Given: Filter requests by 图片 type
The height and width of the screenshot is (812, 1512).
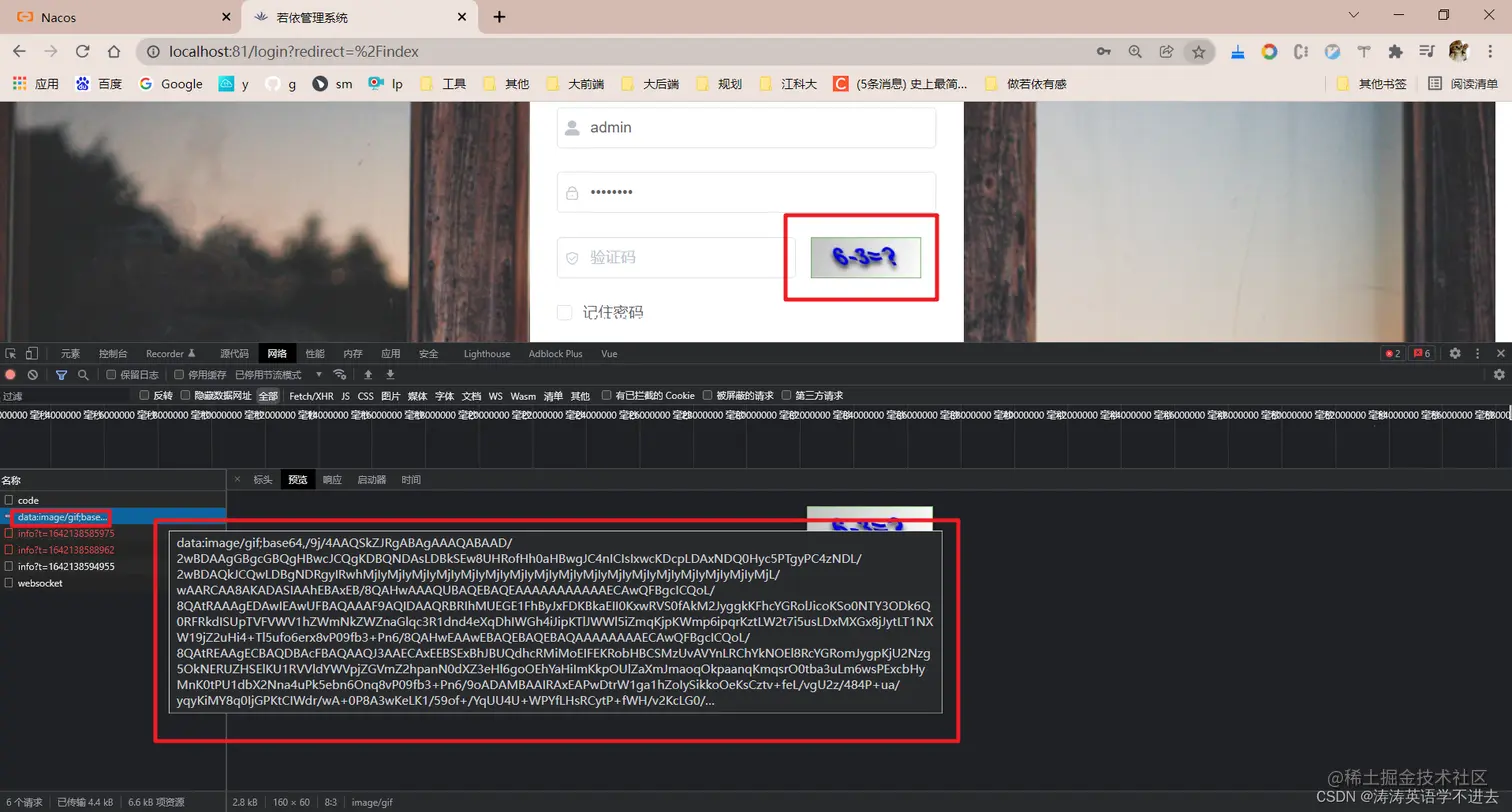Looking at the screenshot, I should [390, 396].
